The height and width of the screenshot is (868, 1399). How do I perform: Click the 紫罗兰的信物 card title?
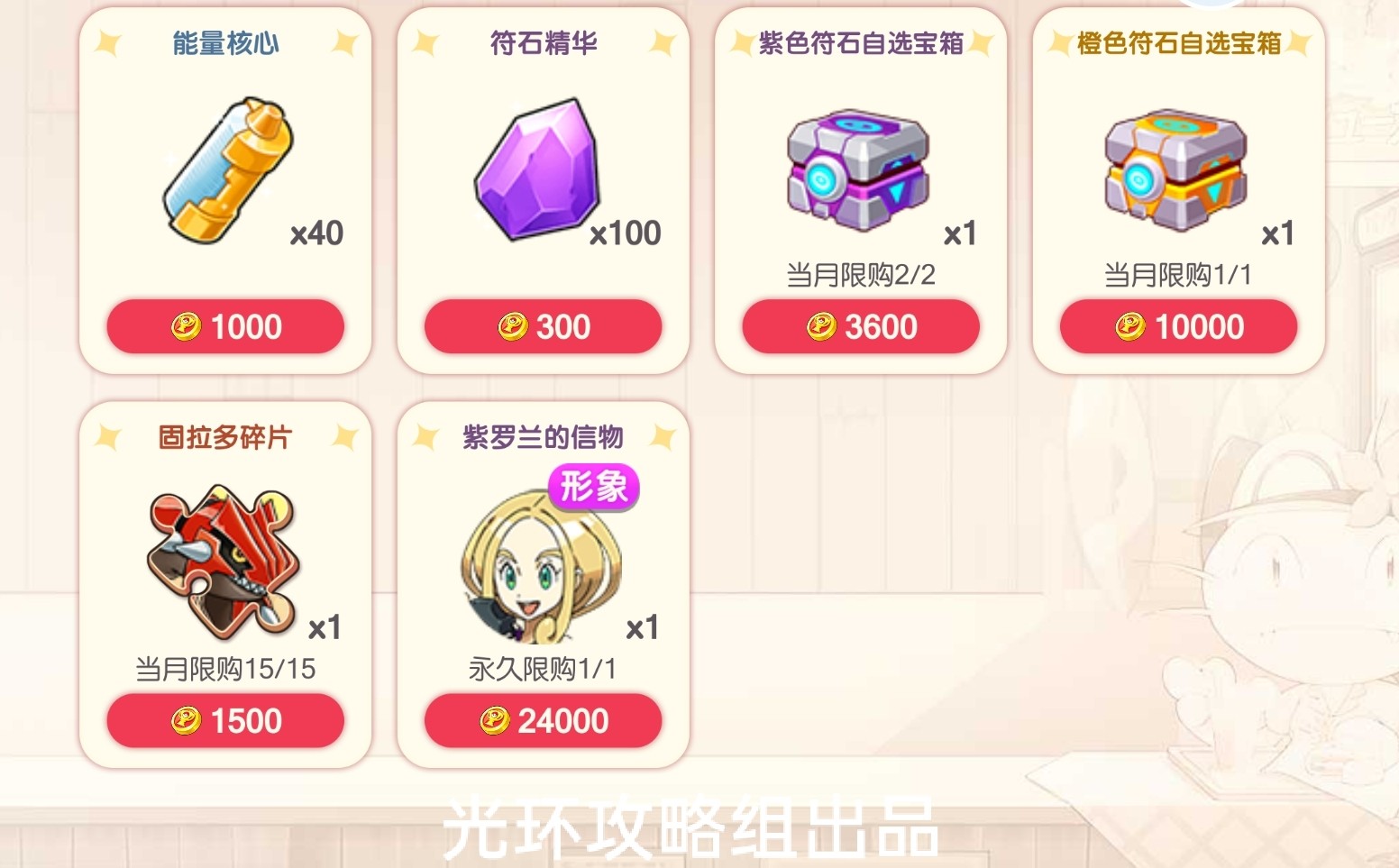544,437
